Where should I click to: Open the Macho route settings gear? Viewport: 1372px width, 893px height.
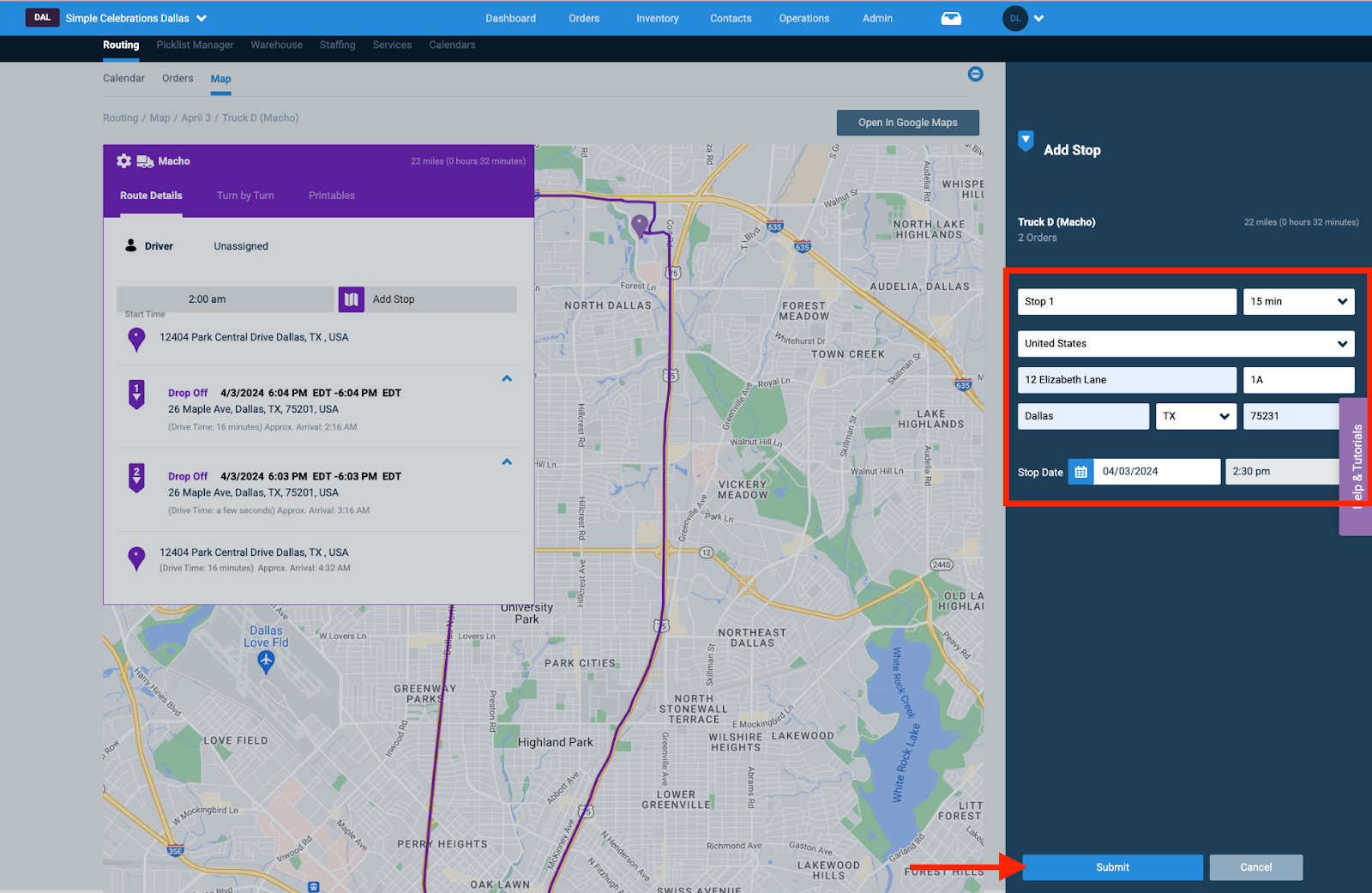(x=123, y=160)
